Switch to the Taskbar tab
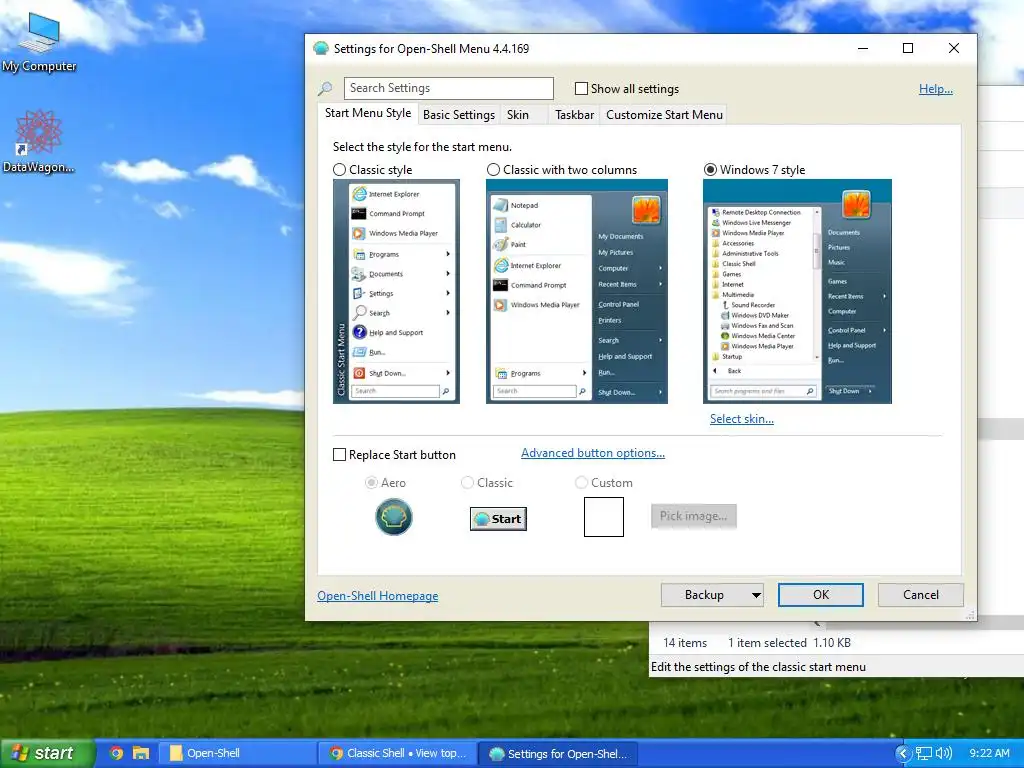The height and width of the screenshot is (768, 1024). click(574, 115)
